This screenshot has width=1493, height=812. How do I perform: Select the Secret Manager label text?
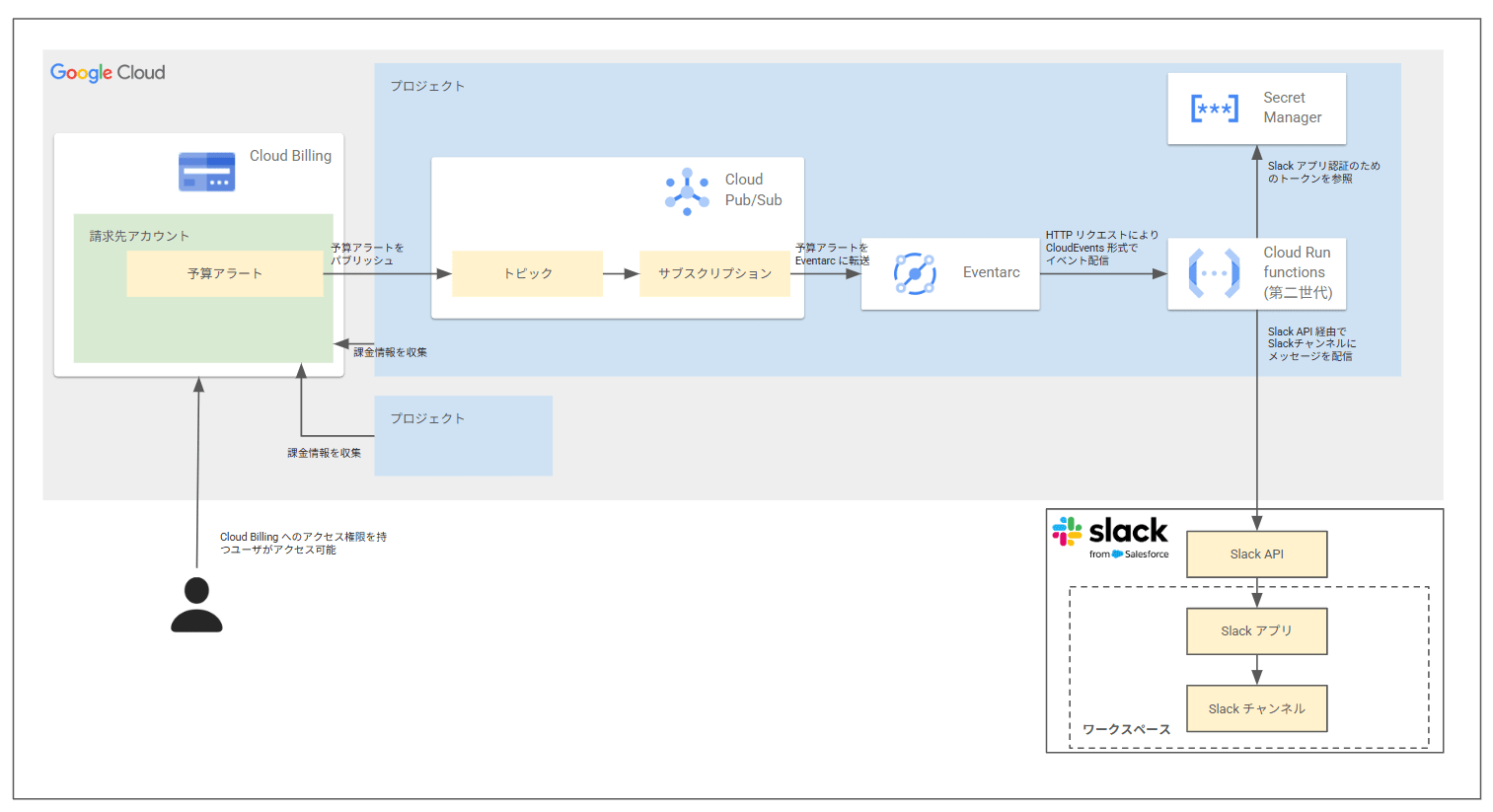point(1292,108)
